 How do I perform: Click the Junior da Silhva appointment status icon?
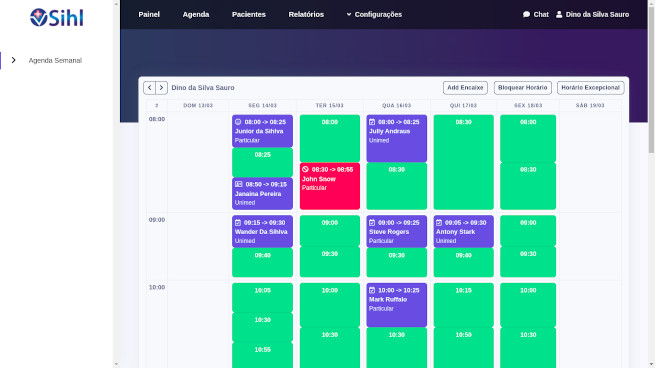(x=238, y=122)
